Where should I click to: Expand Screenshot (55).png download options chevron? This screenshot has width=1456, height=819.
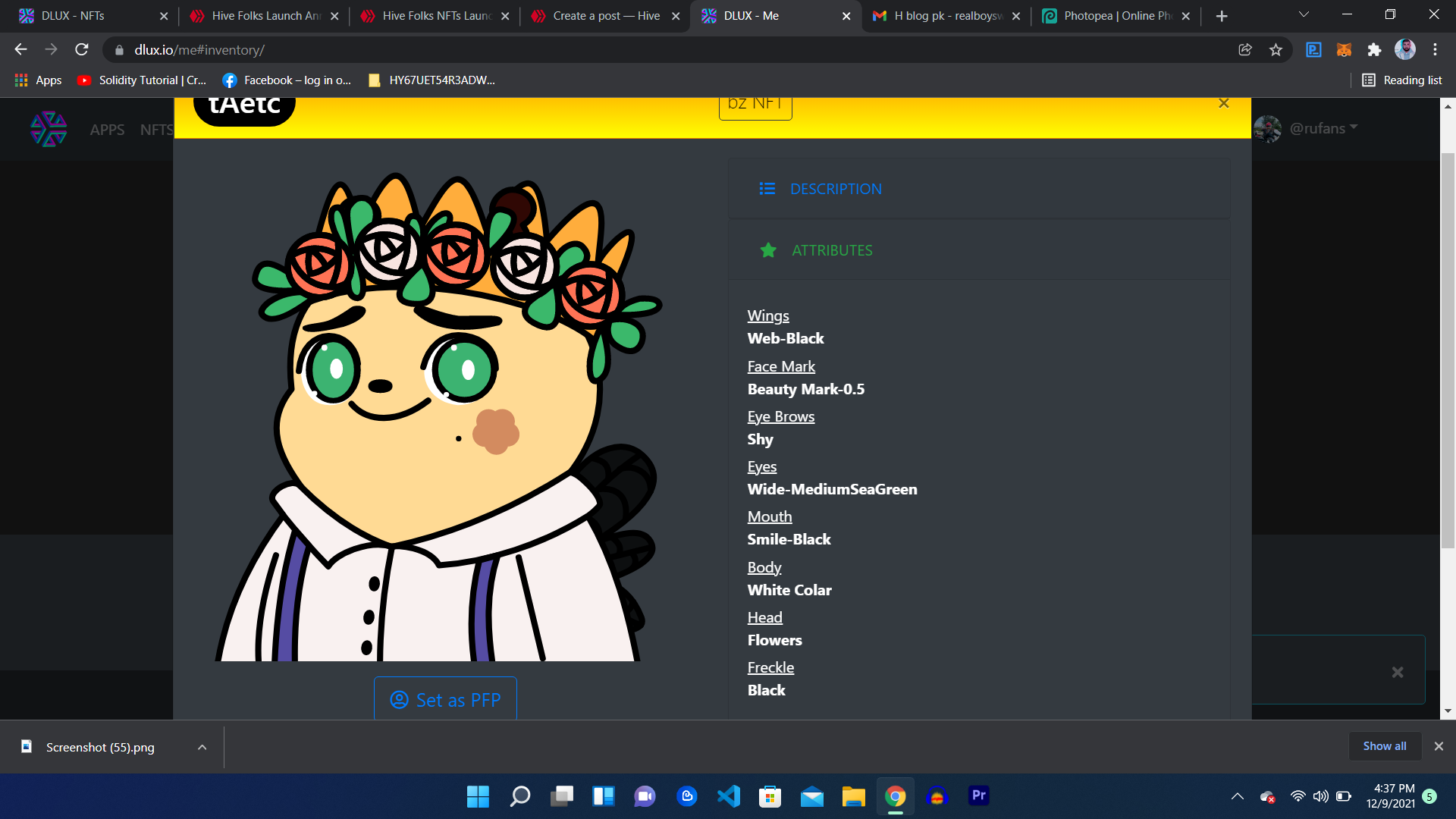(202, 747)
